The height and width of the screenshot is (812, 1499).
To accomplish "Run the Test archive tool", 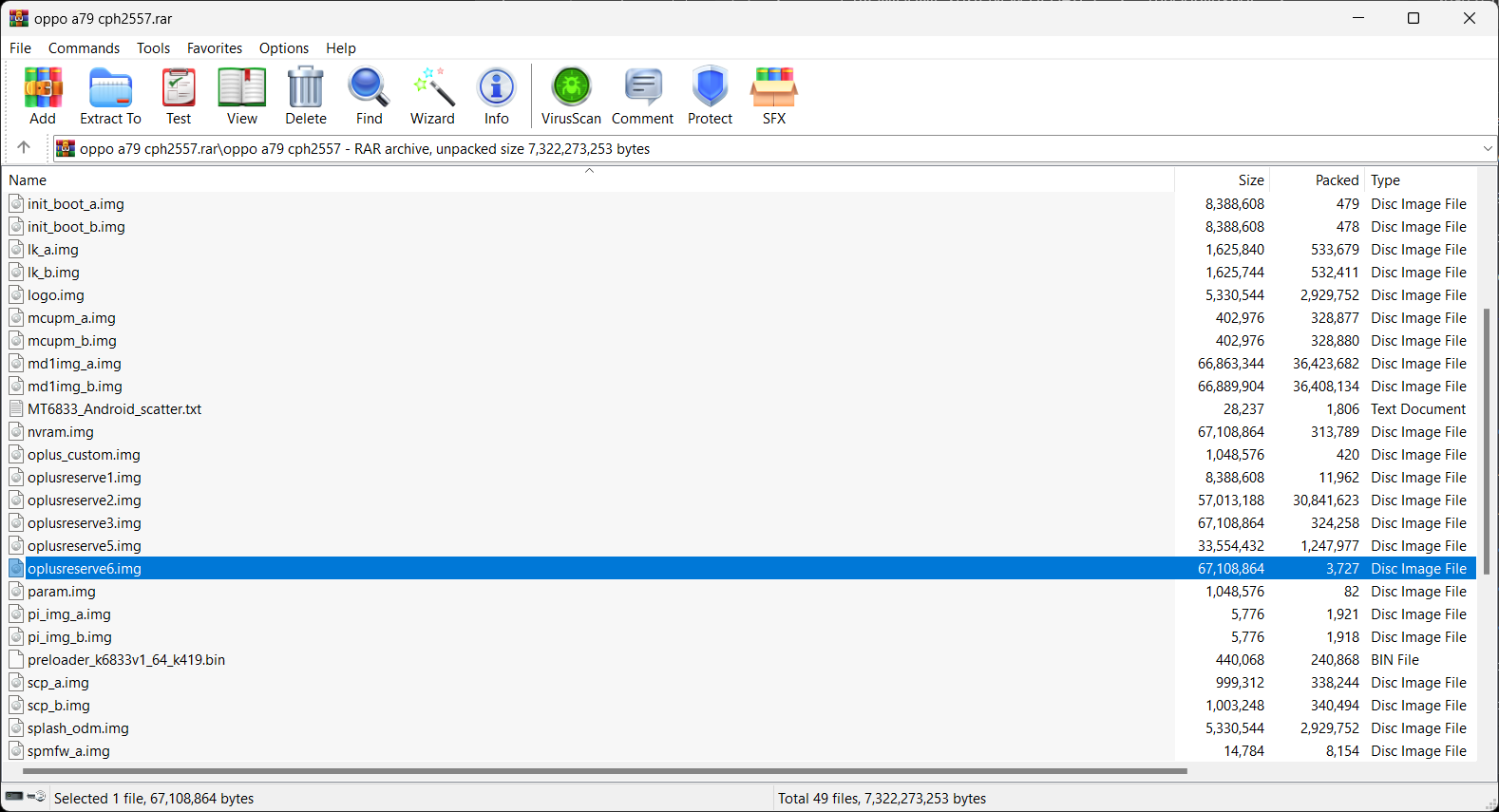I will (179, 96).
